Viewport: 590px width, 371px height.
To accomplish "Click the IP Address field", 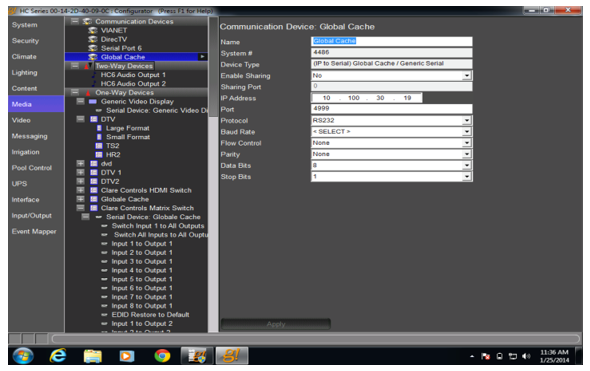I will pyautogui.click(x=367, y=98).
